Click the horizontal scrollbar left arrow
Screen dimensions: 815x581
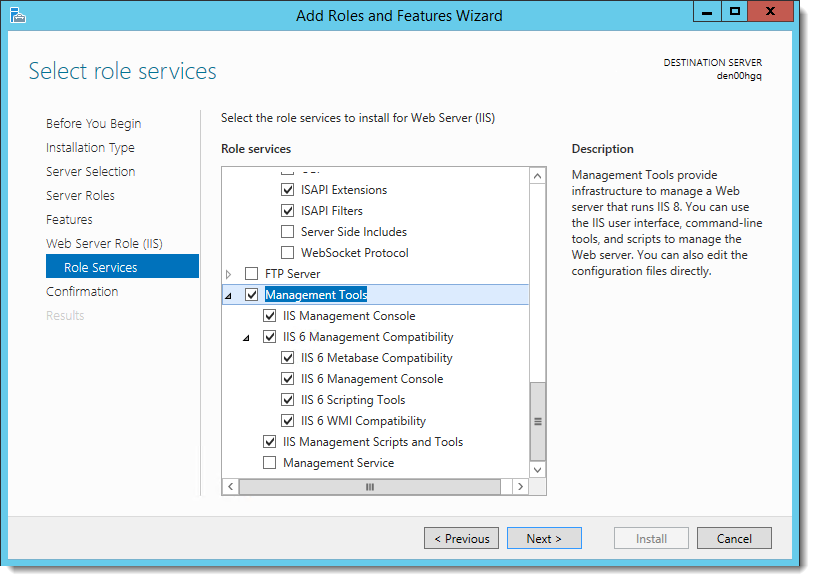click(x=230, y=487)
